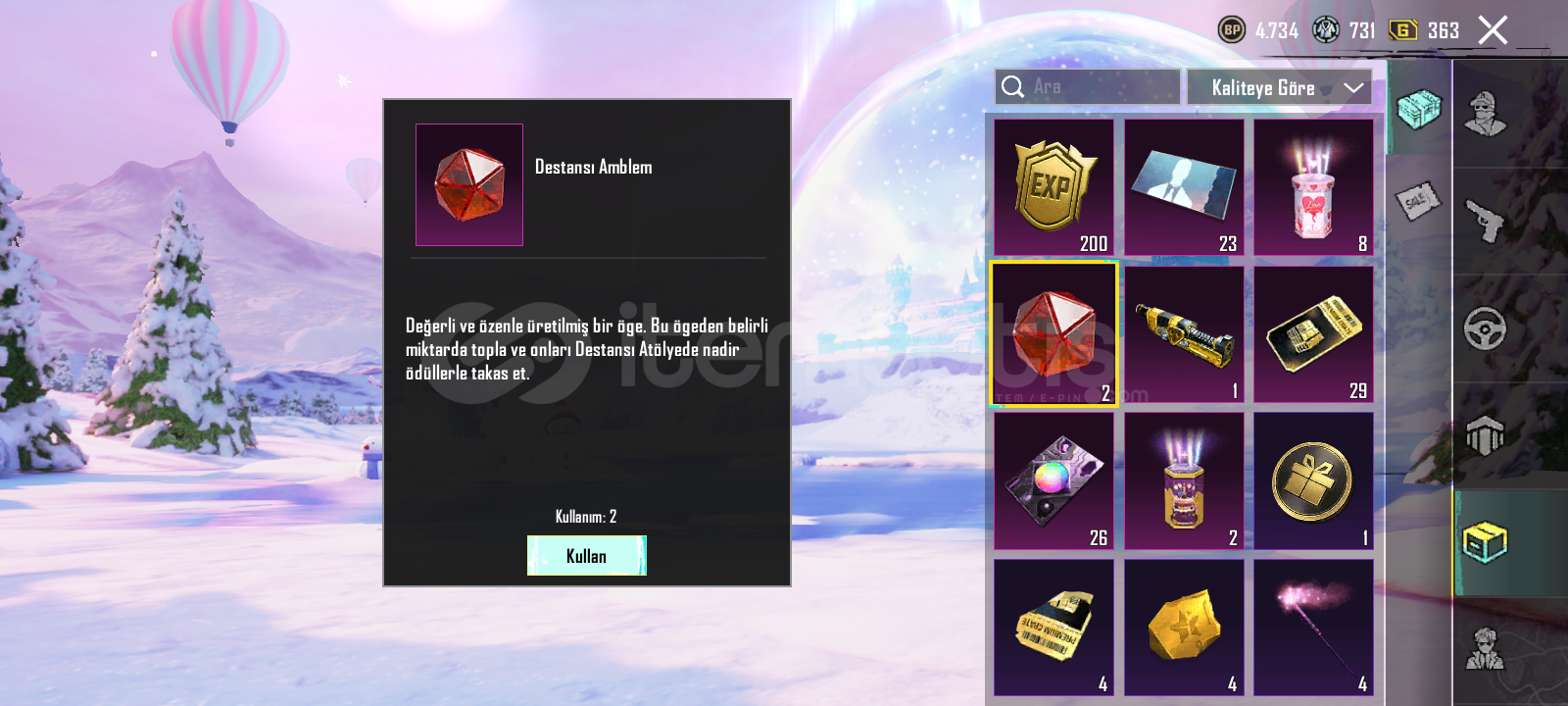Open the UC gold currency balance
Screen dimensions: 1568x706
pyautogui.click(x=1425, y=30)
